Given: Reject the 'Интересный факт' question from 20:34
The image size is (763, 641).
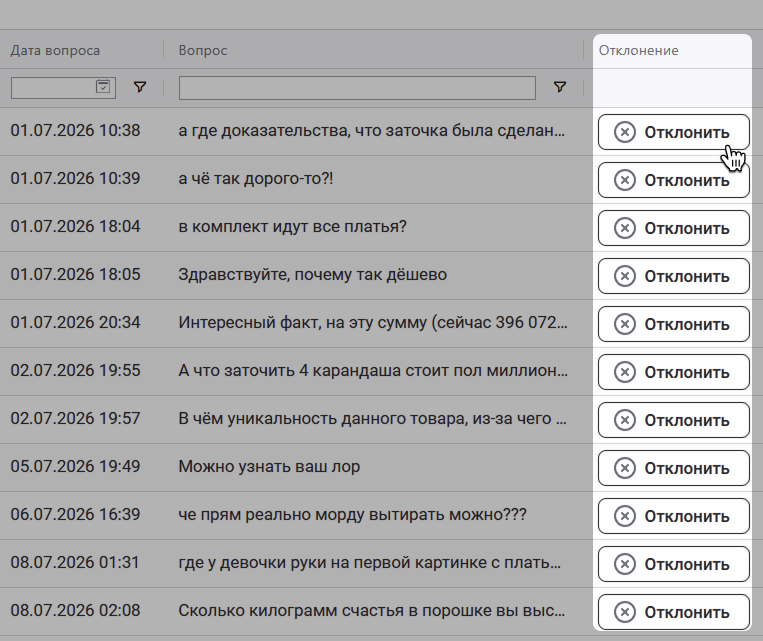Looking at the screenshot, I should (x=673, y=324).
